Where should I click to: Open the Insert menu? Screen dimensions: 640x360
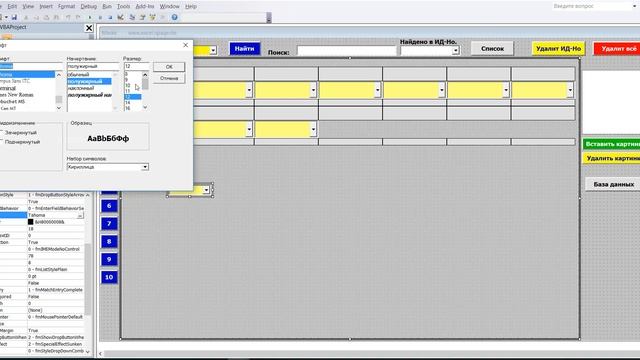tap(46, 7)
